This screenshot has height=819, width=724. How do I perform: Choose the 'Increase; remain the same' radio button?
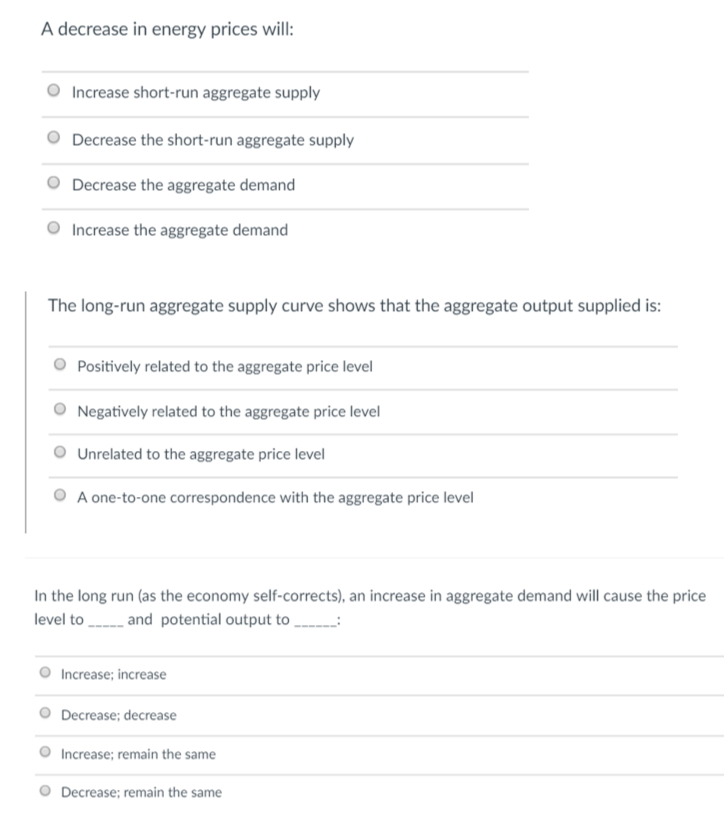(x=45, y=754)
